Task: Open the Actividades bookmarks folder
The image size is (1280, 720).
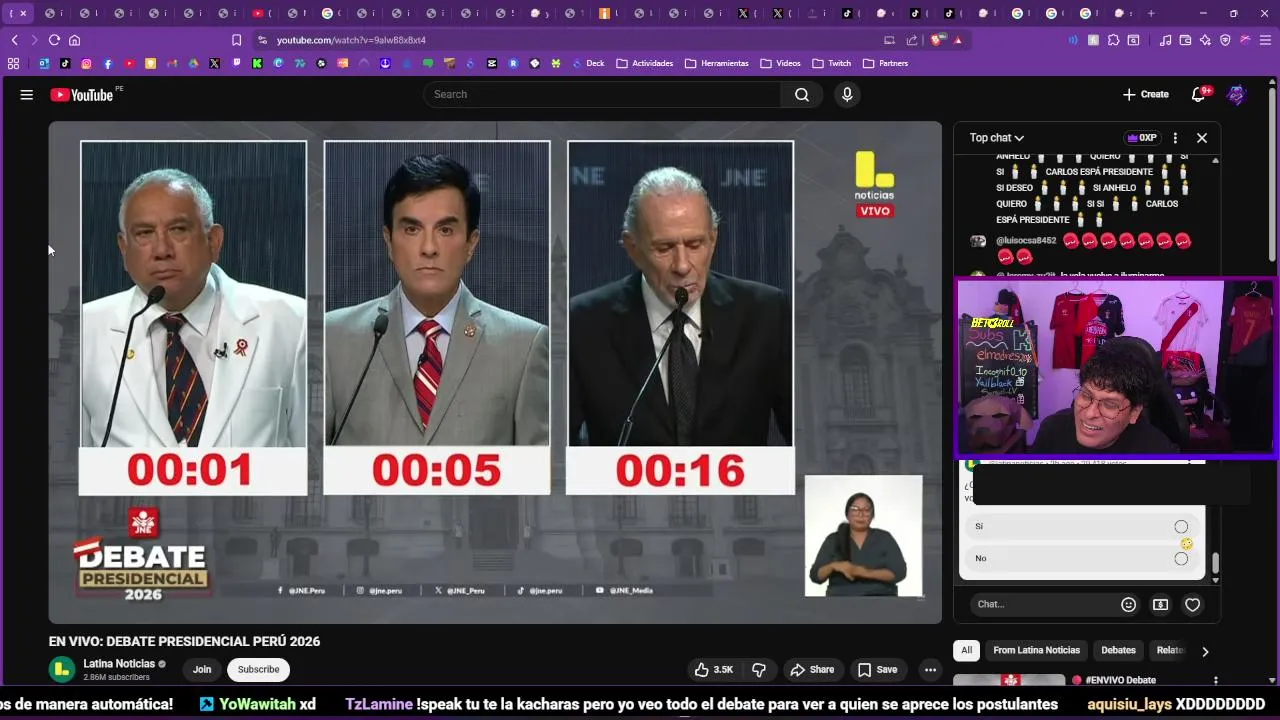Action: (x=645, y=63)
